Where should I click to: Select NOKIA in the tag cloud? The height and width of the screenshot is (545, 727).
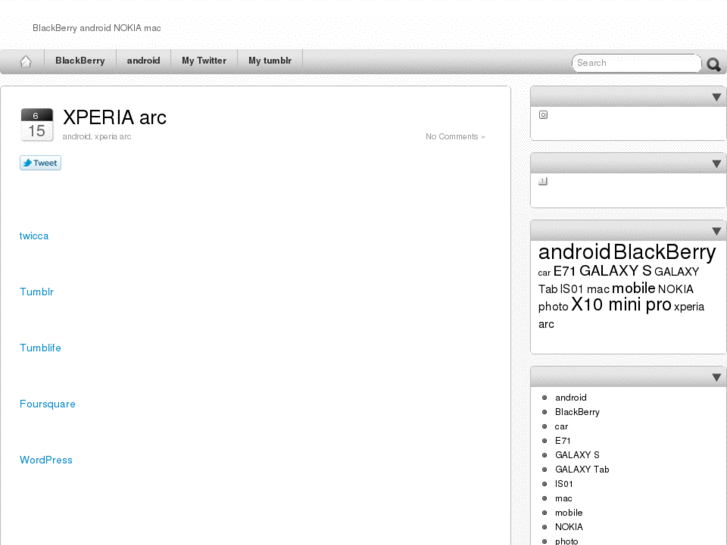pos(676,289)
